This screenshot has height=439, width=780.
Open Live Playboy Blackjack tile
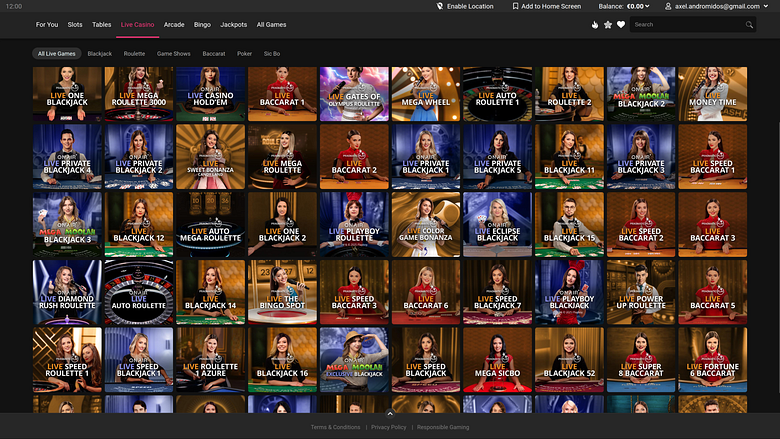click(569, 292)
